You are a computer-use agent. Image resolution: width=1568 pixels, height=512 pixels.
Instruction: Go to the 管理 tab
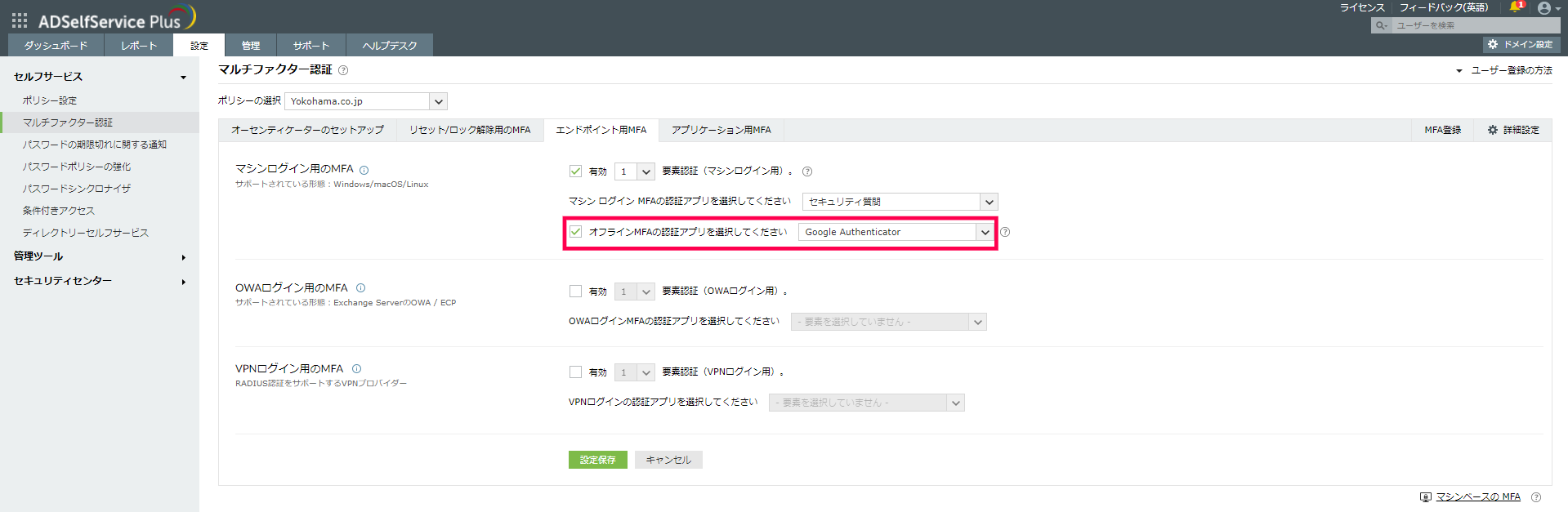[251, 46]
